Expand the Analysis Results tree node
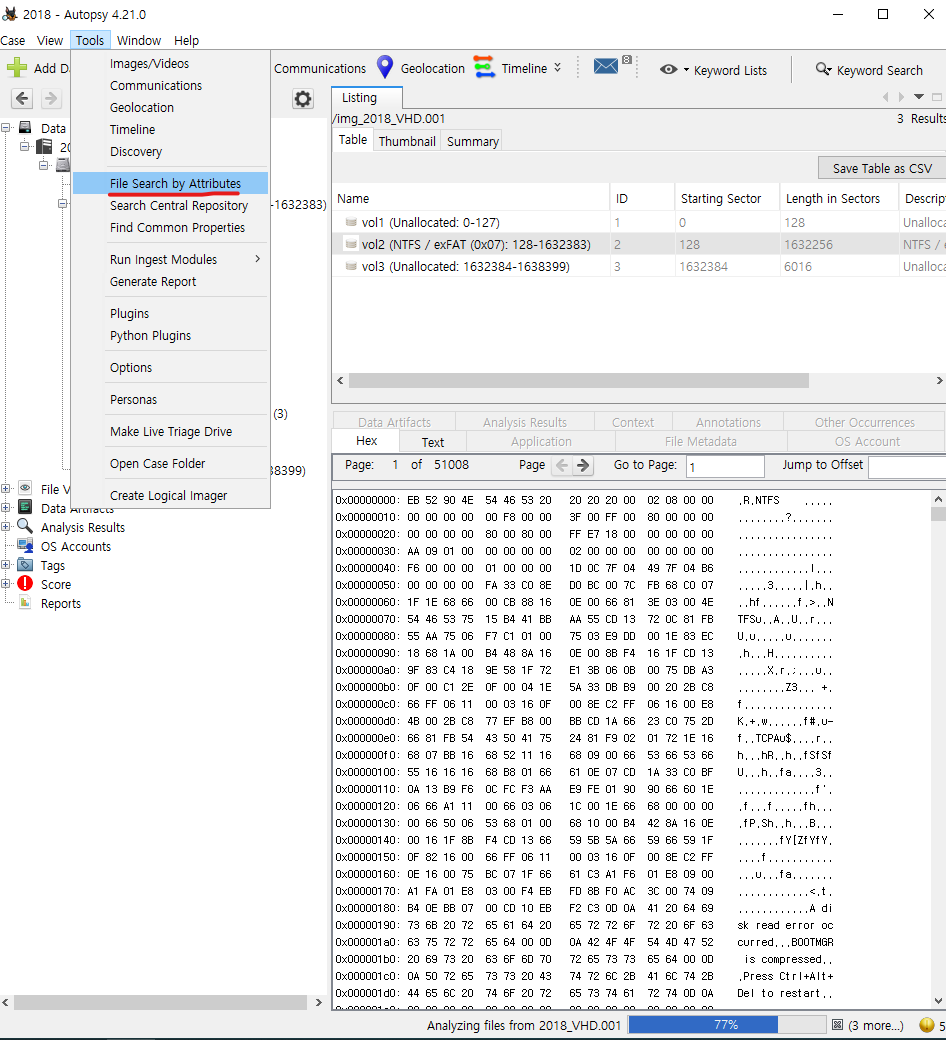This screenshot has height=1040, width=946. click(x=5, y=527)
